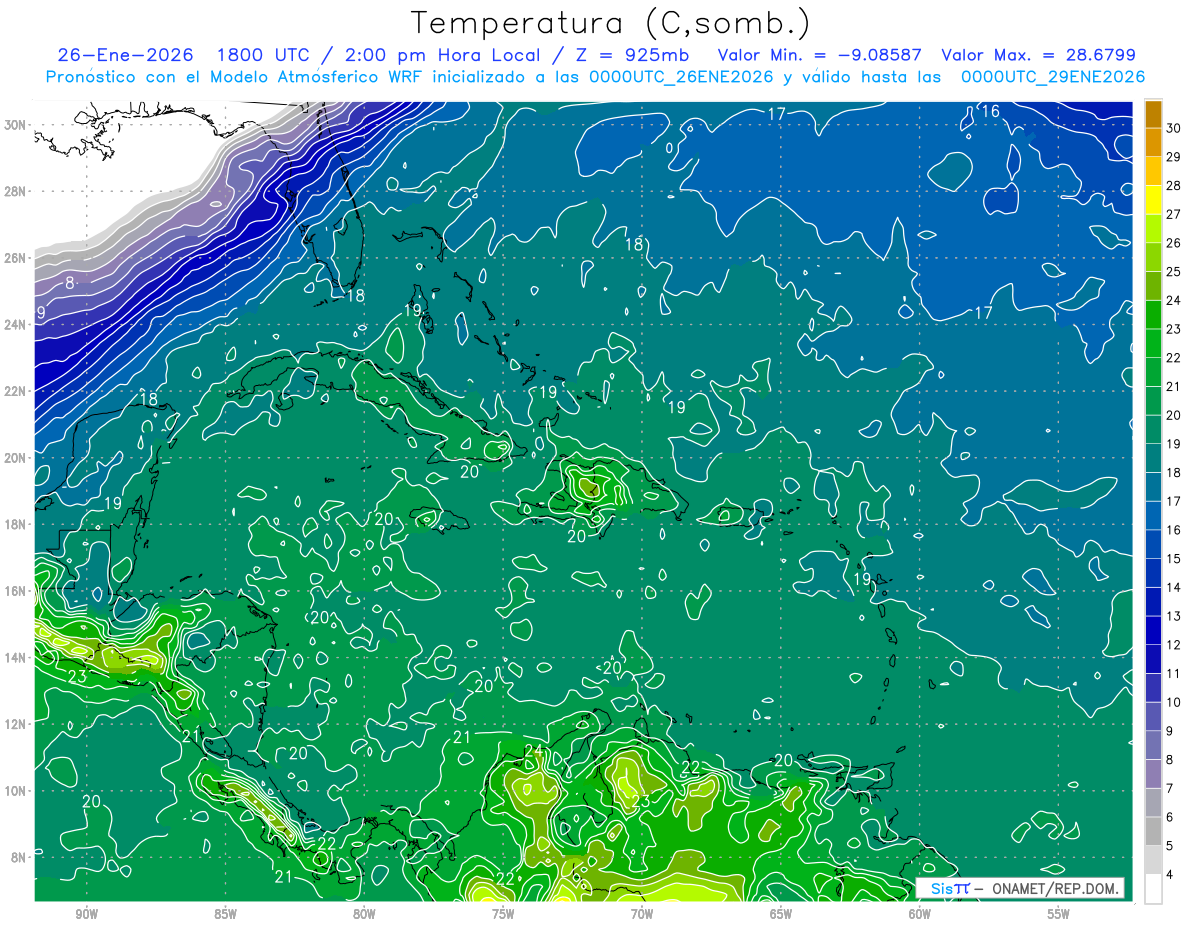Image resolution: width=1200 pixels, height=927 pixels.
Task: Select the date text "26-Ene-2026"
Action: pos(126,55)
